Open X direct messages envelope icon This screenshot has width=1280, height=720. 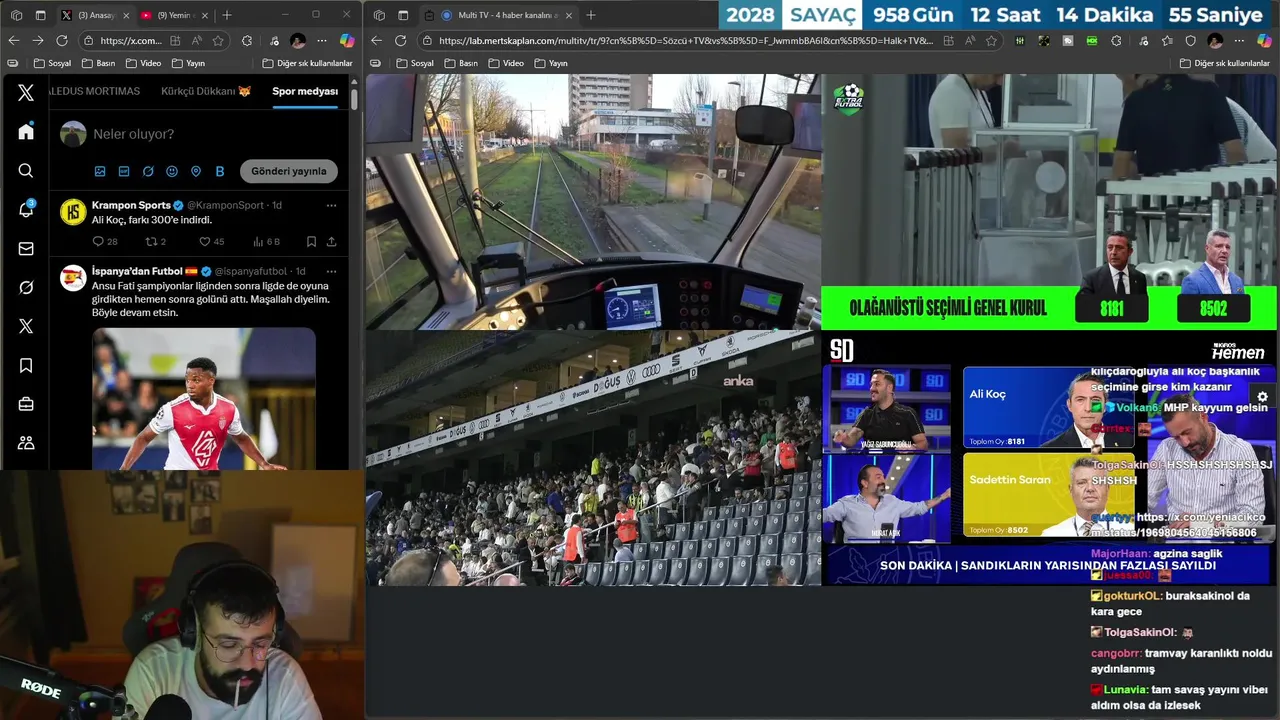click(x=26, y=248)
